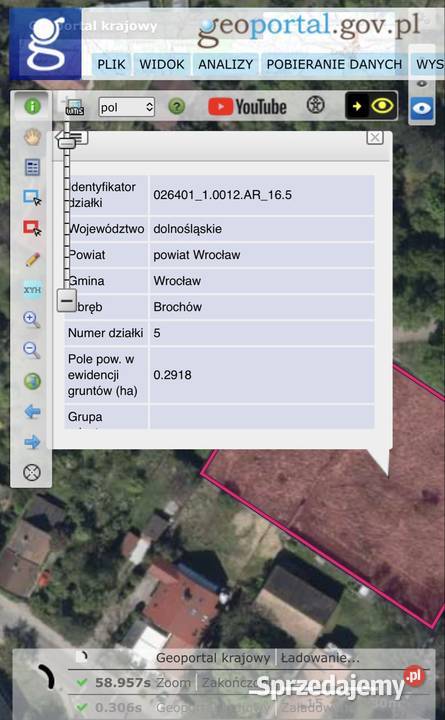The image size is (445, 720).
Task: Select the hand pan tool
Action: point(32,137)
